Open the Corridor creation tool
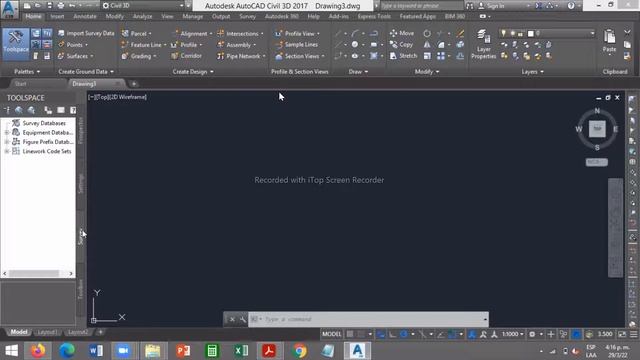The image size is (640, 360). (x=186, y=56)
